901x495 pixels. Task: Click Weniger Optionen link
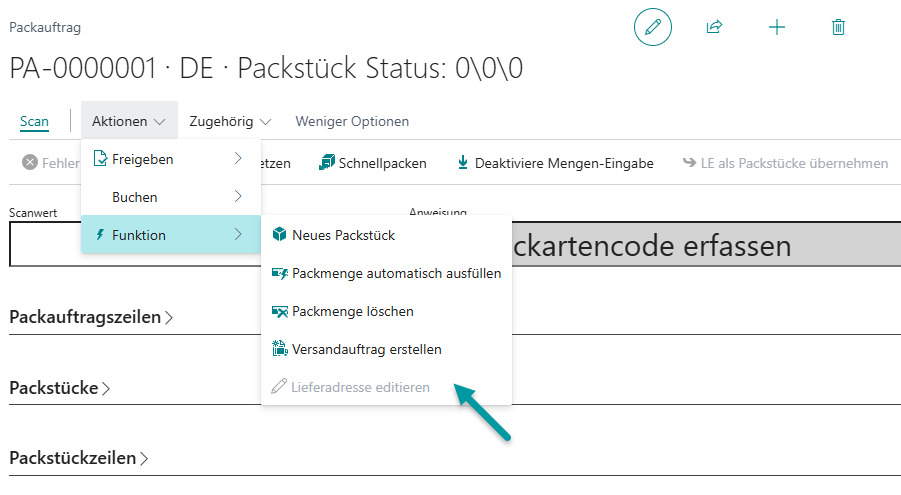pyautogui.click(x=352, y=121)
